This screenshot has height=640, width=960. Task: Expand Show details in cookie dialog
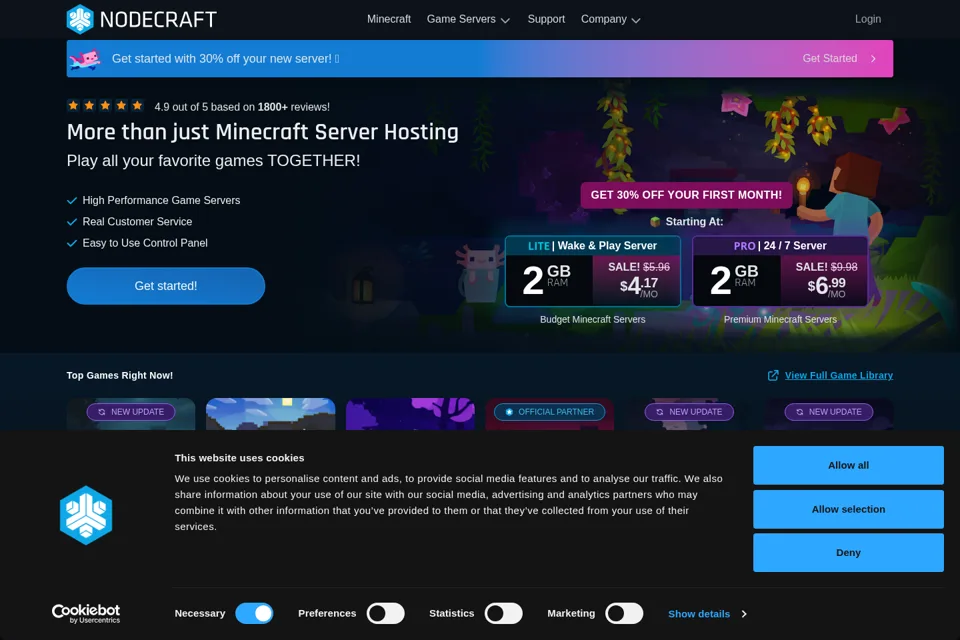pos(707,614)
